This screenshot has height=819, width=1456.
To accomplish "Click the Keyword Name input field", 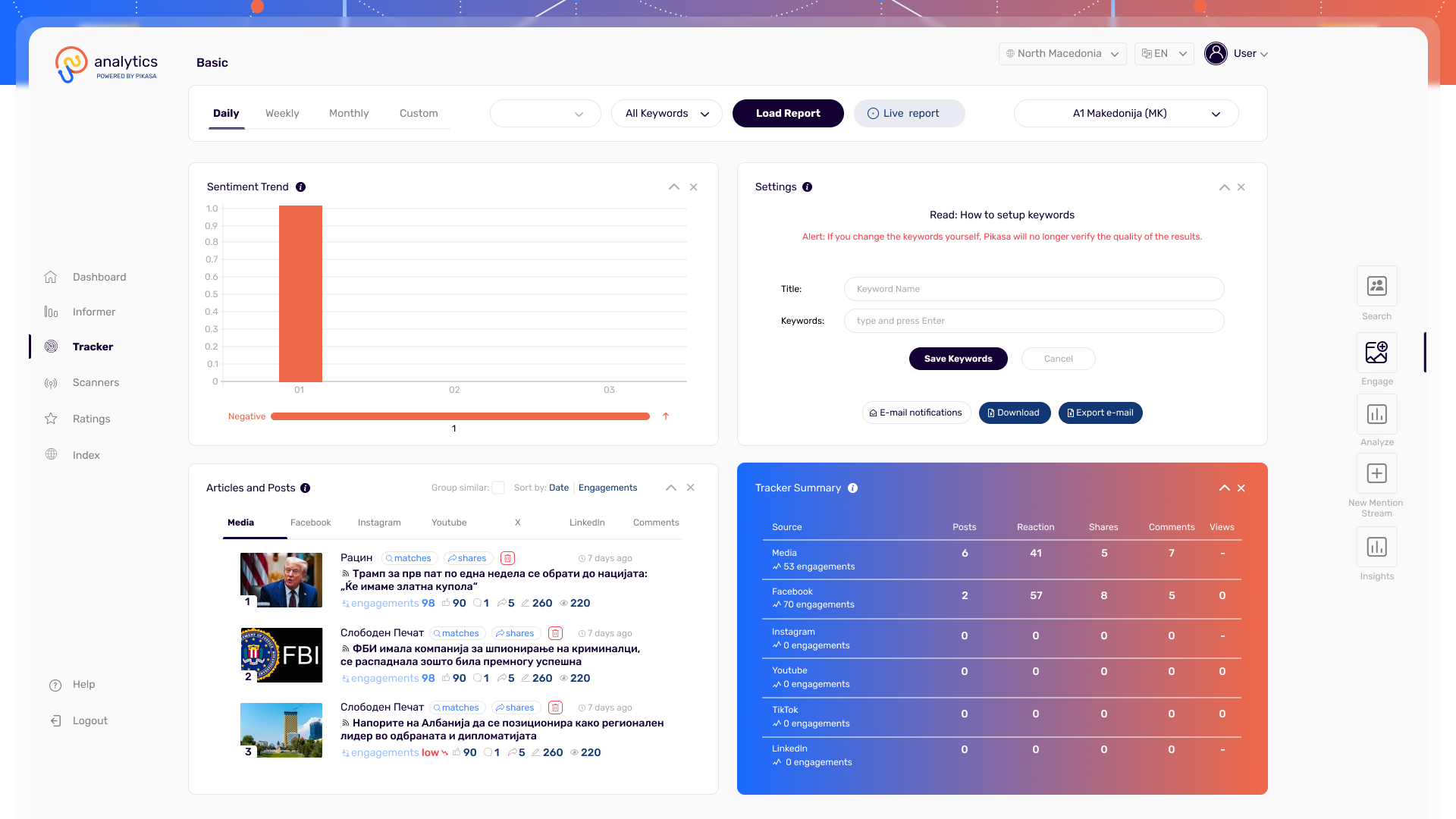I will coord(1033,289).
